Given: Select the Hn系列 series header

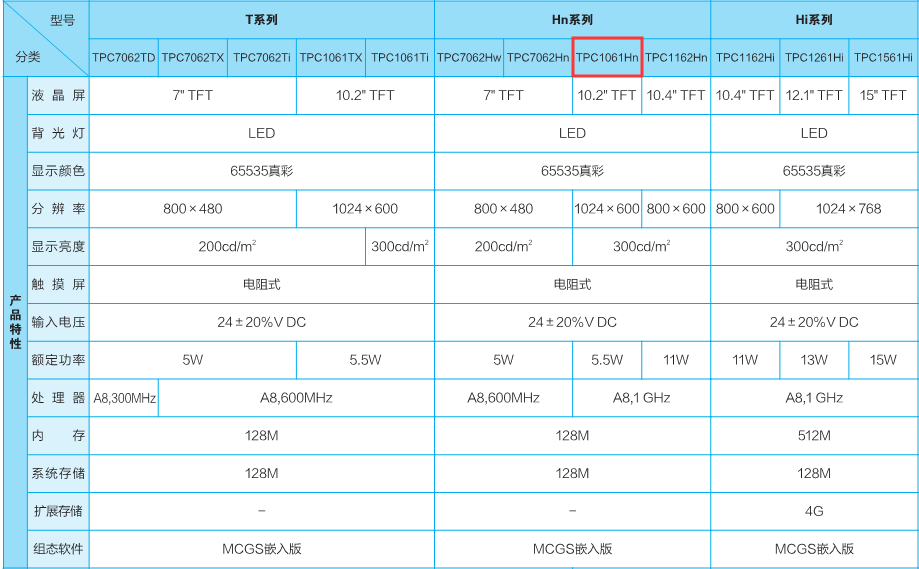Looking at the screenshot, I should pyautogui.click(x=572, y=20).
